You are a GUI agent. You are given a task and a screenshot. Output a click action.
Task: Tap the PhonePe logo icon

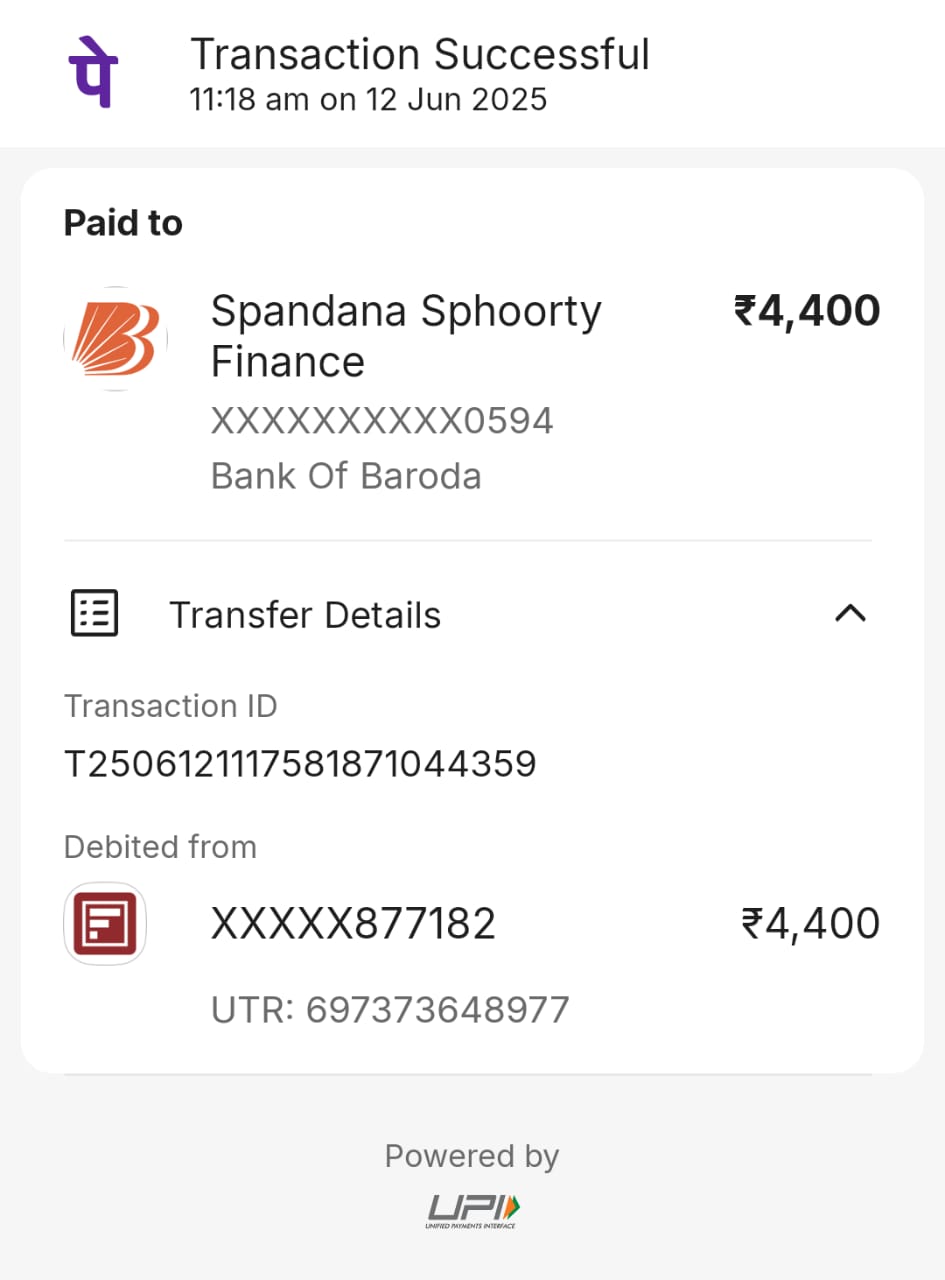(x=92, y=73)
